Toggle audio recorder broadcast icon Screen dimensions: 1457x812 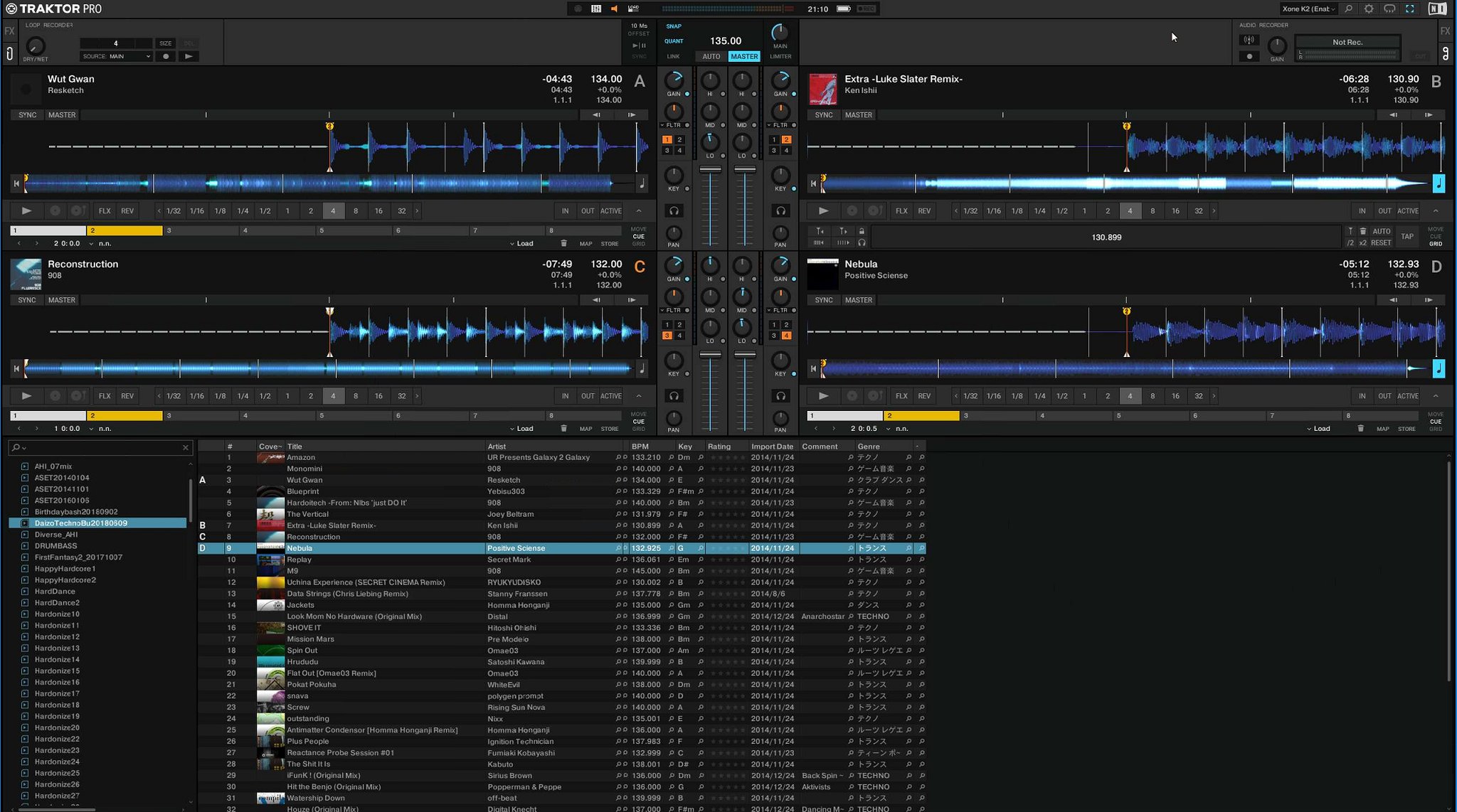pos(1249,40)
